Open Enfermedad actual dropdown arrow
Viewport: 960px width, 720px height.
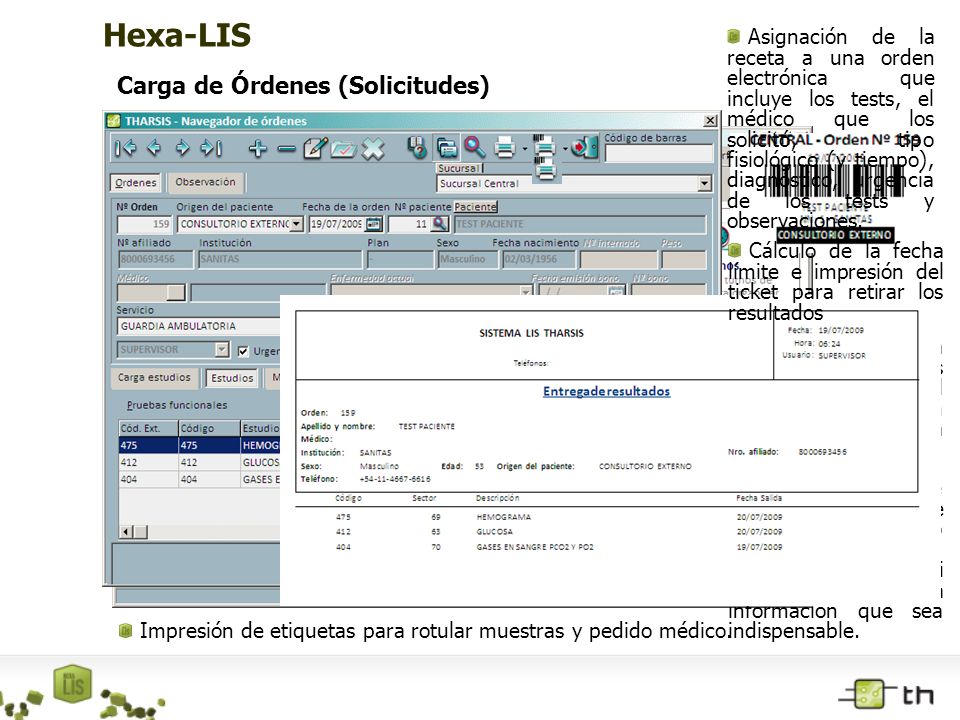pyautogui.click(x=526, y=292)
